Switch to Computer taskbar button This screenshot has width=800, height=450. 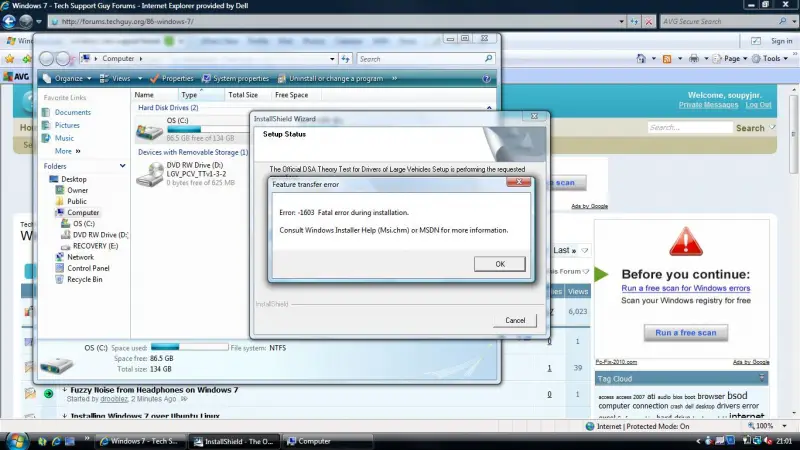click(326, 441)
